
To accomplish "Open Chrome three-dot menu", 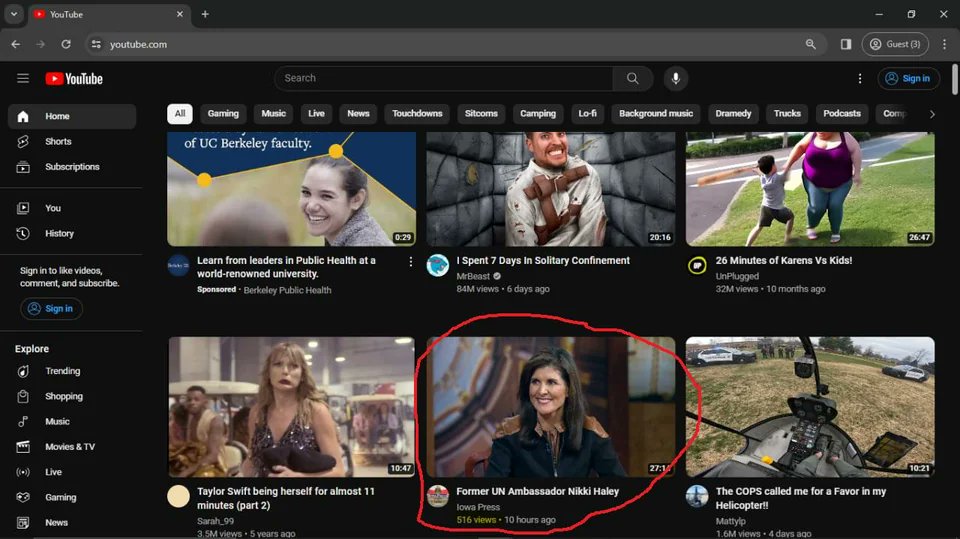I will 944,44.
